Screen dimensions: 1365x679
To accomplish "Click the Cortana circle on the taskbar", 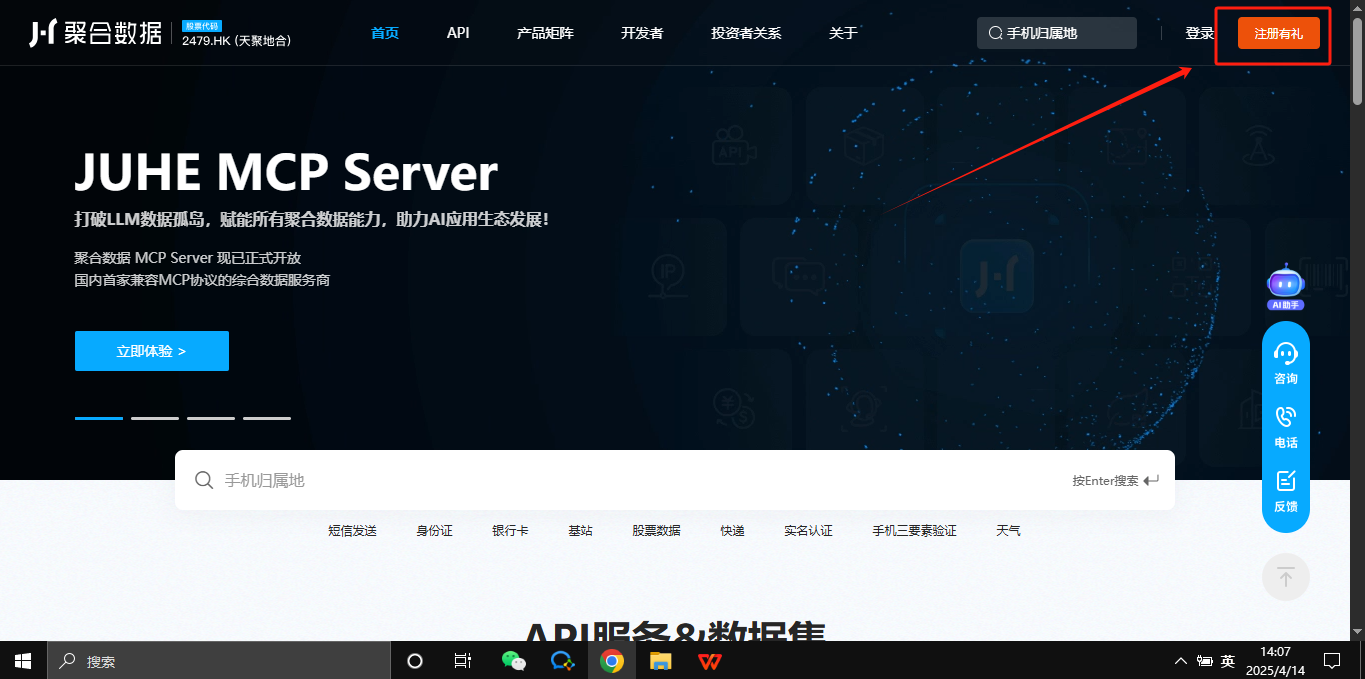I will click(415, 661).
